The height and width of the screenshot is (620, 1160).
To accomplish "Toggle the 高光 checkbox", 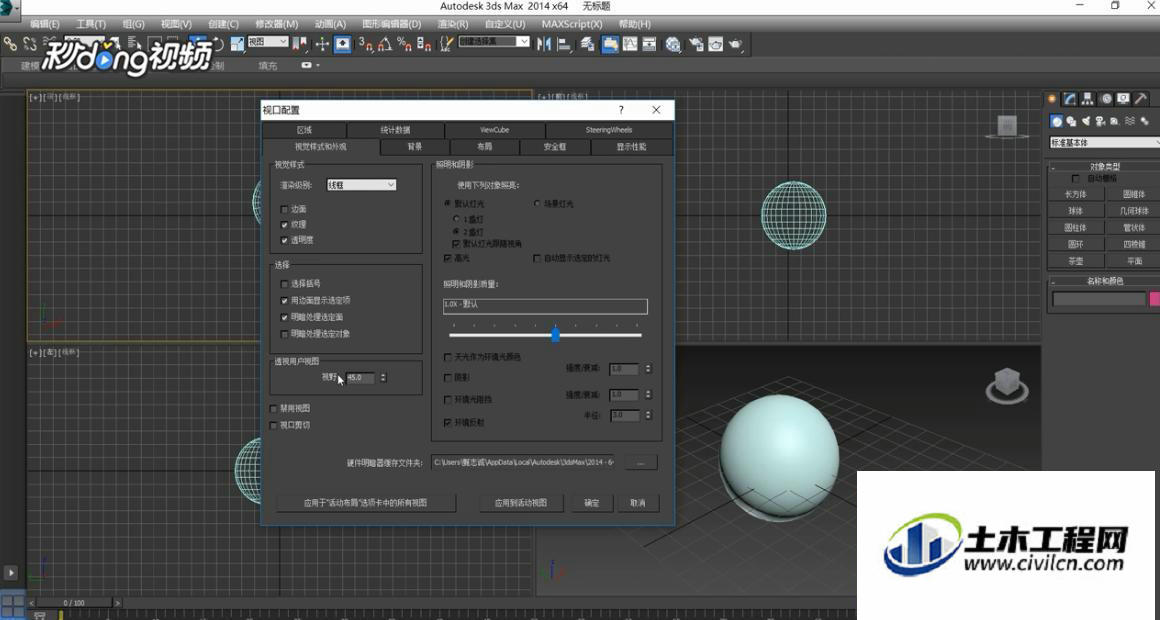I will pos(448,258).
